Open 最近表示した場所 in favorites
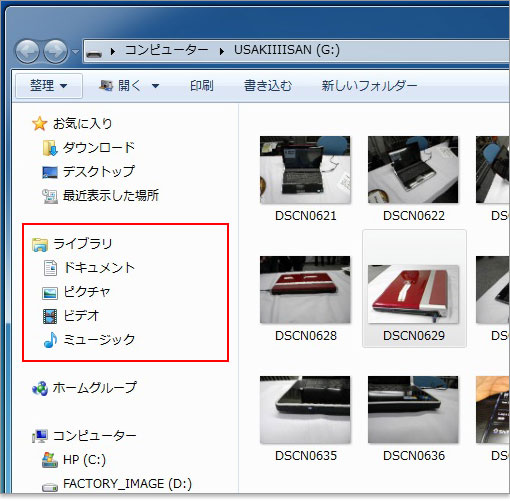This screenshot has width=510, height=501. point(111,196)
